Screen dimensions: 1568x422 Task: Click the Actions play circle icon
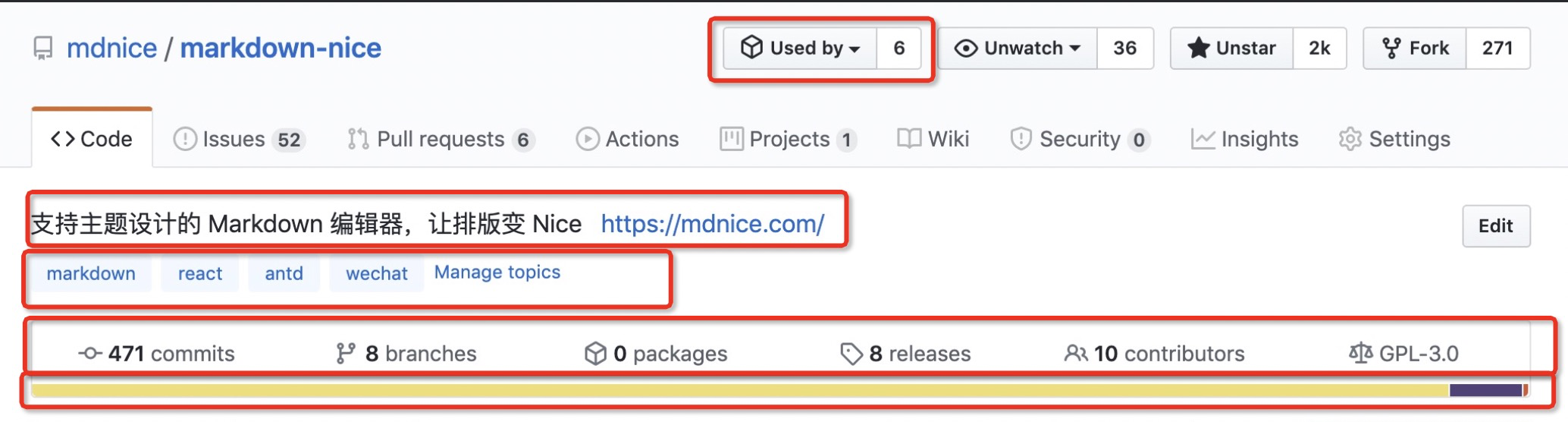(588, 139)
